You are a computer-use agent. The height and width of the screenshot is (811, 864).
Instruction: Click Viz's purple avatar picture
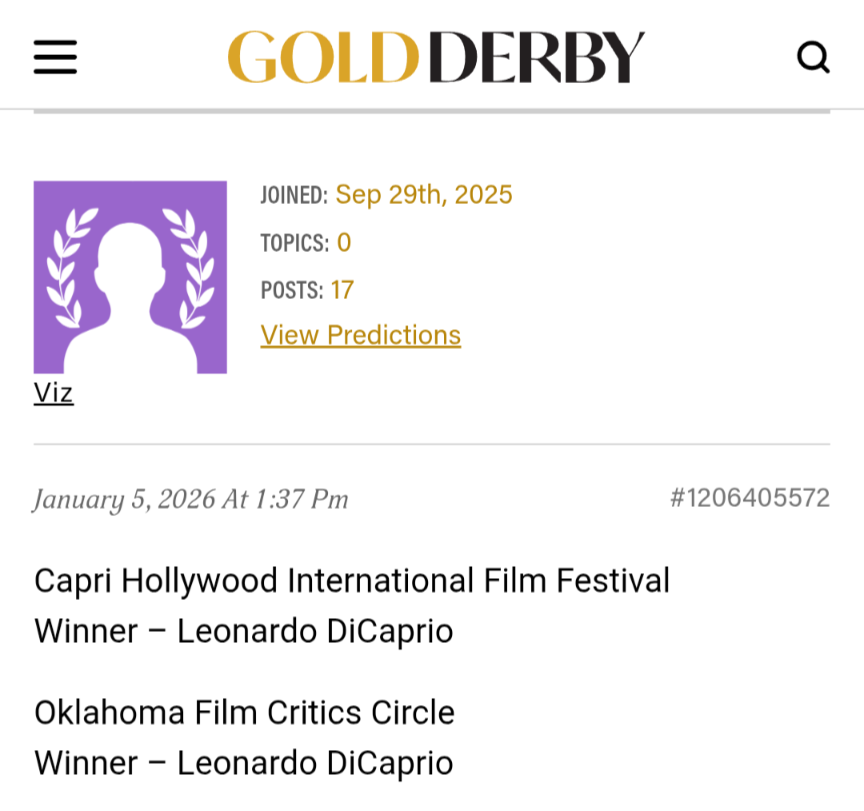[x=130, y=277]
